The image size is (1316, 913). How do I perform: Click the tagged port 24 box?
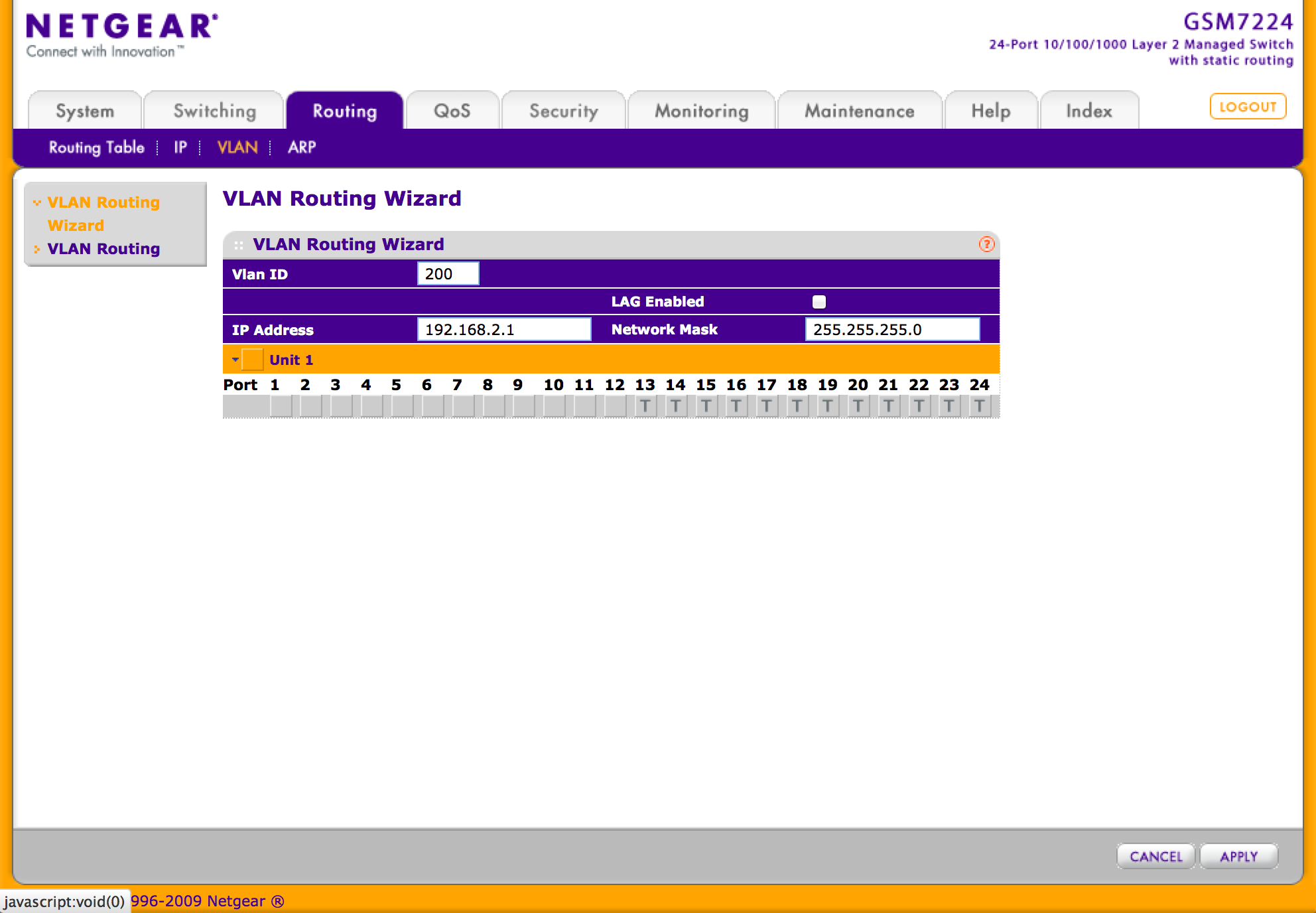(979, 406)
